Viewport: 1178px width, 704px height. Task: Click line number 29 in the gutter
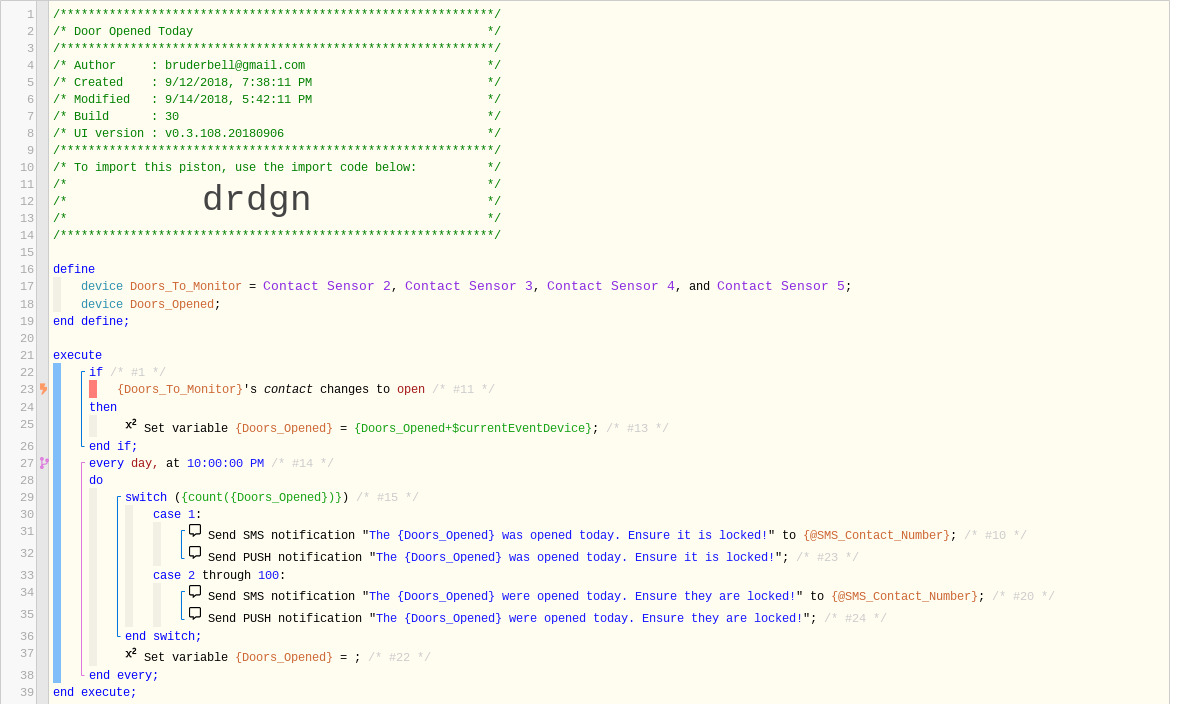[x=27, y=497]
